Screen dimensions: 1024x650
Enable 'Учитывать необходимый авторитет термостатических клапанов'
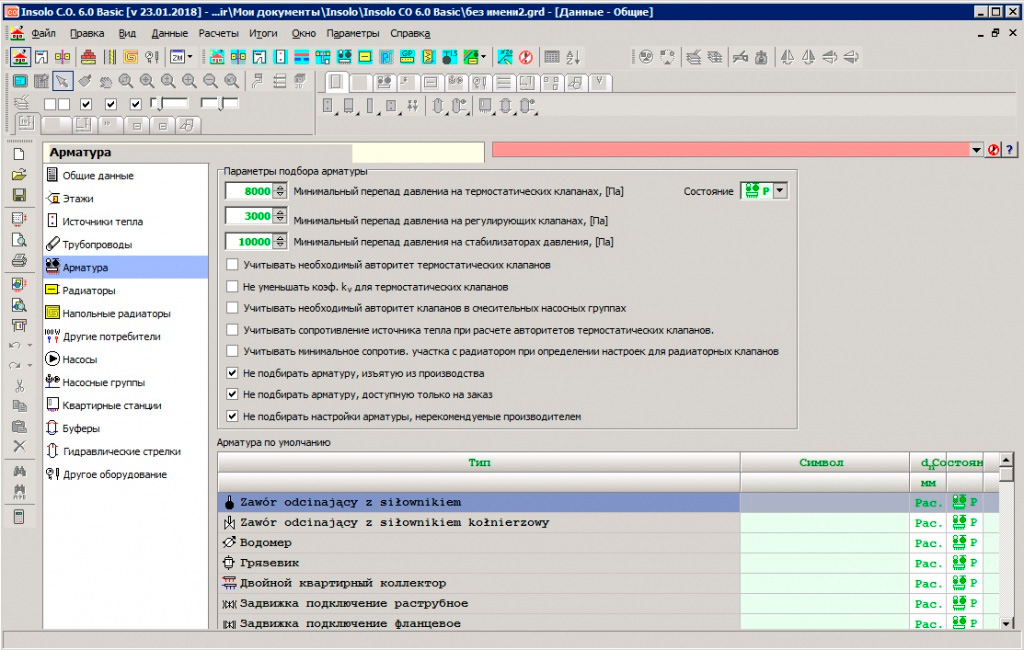(232, 265)
